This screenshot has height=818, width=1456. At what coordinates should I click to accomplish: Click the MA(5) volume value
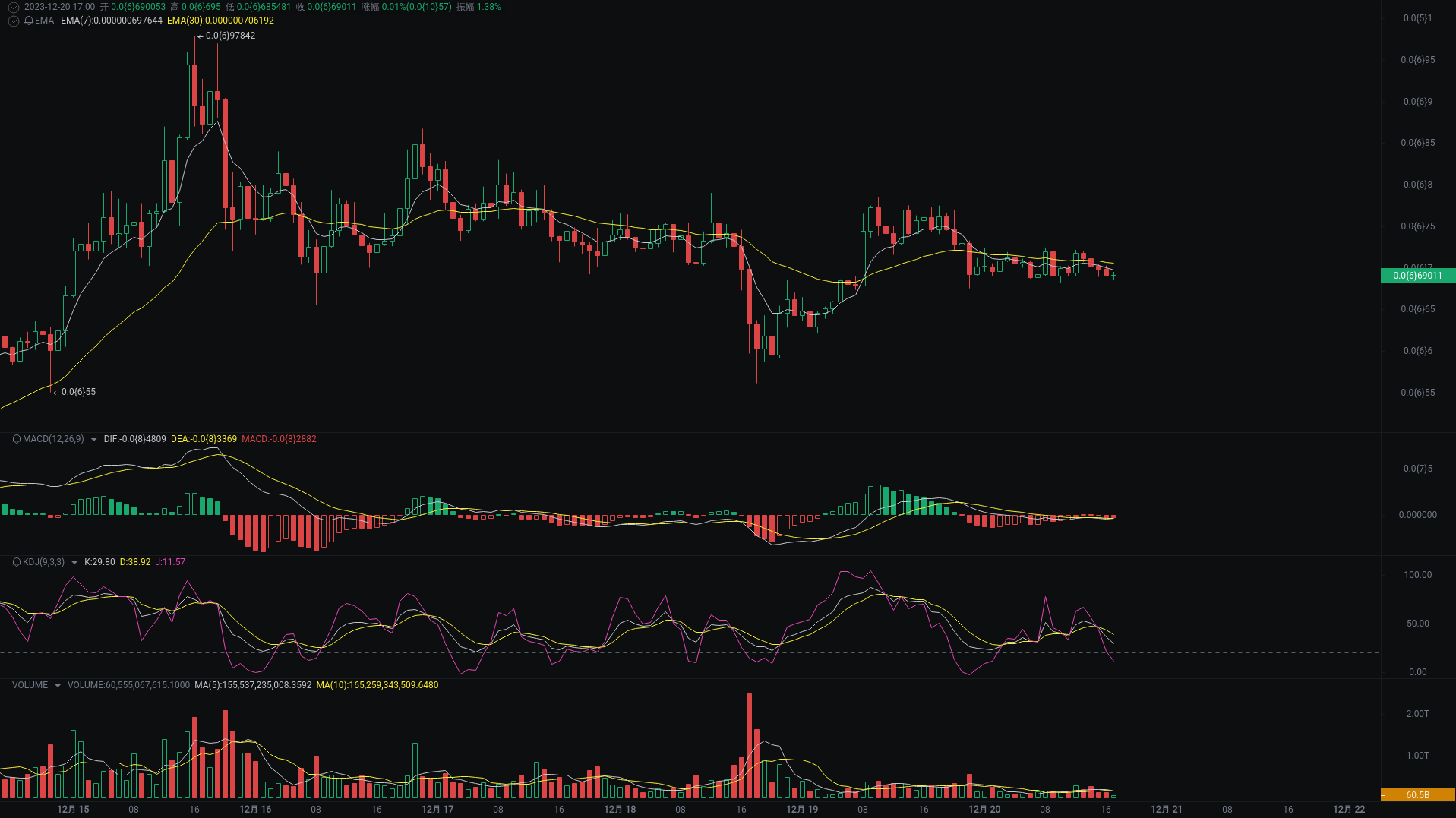click(x=253, y=685)
